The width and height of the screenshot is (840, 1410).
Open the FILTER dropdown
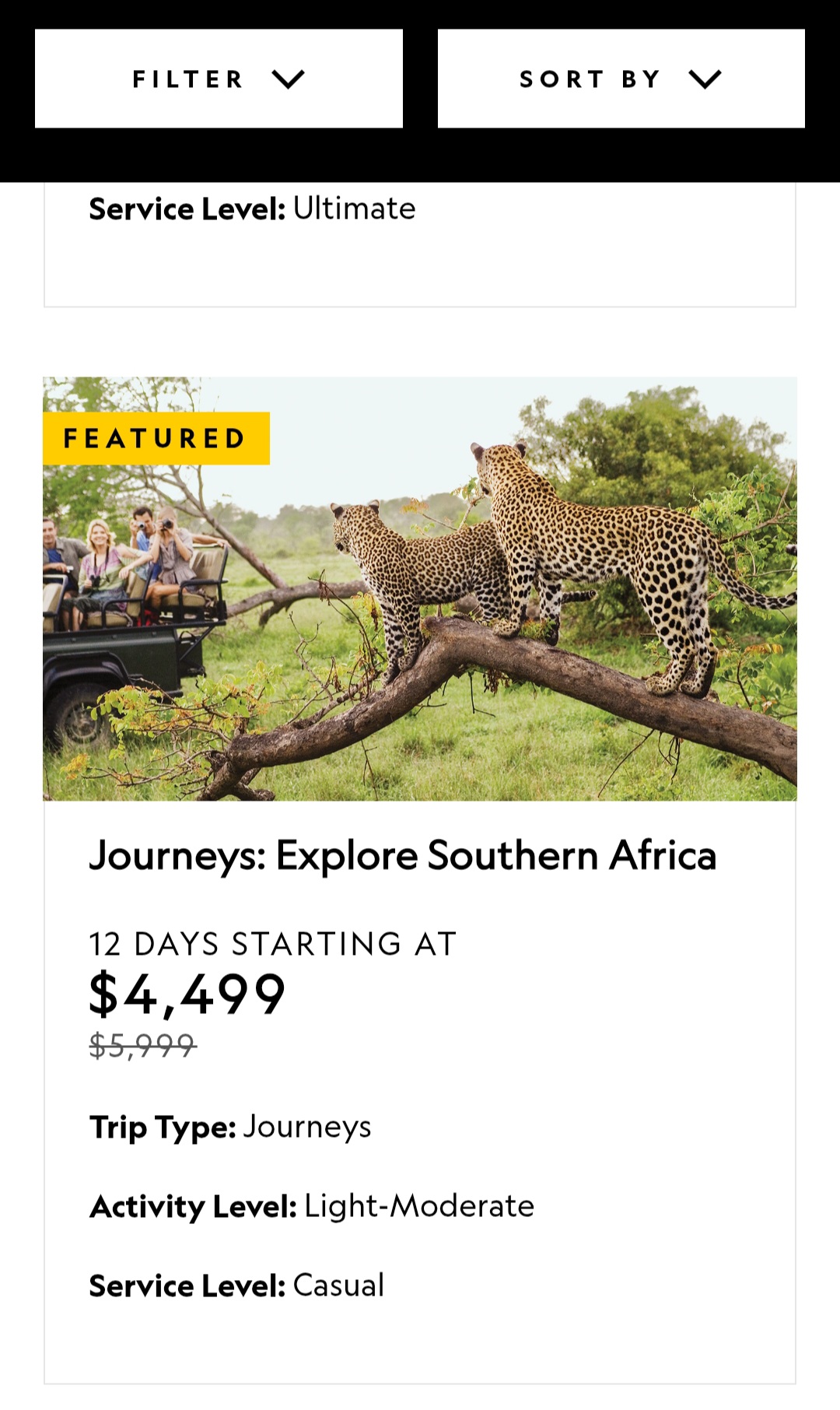(x=219, y=79)
